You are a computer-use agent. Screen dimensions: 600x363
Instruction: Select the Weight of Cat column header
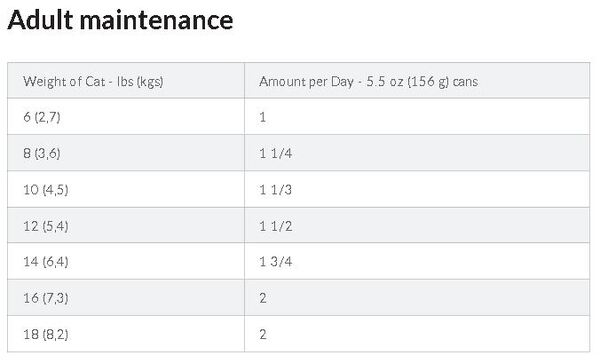[126, 81]
